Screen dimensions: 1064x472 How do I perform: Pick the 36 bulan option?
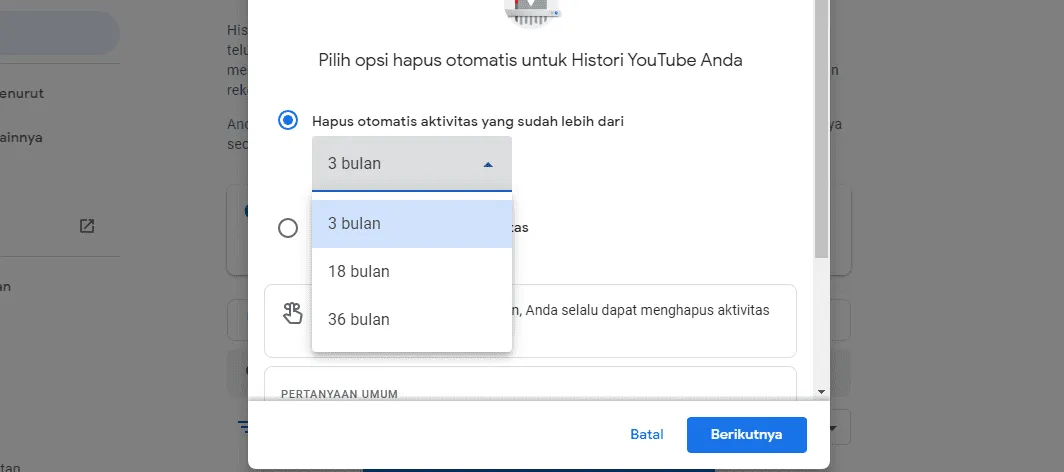pyautogui.click(x=412, y=319)
